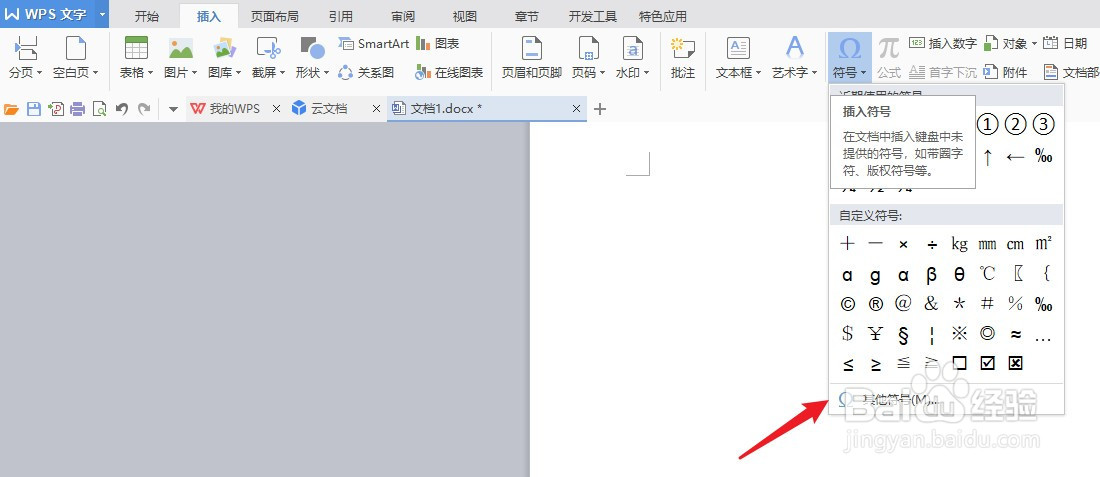1100x477 pixels.
Task: Open the 审阅 ribbon tab
Action: (403, 16)
